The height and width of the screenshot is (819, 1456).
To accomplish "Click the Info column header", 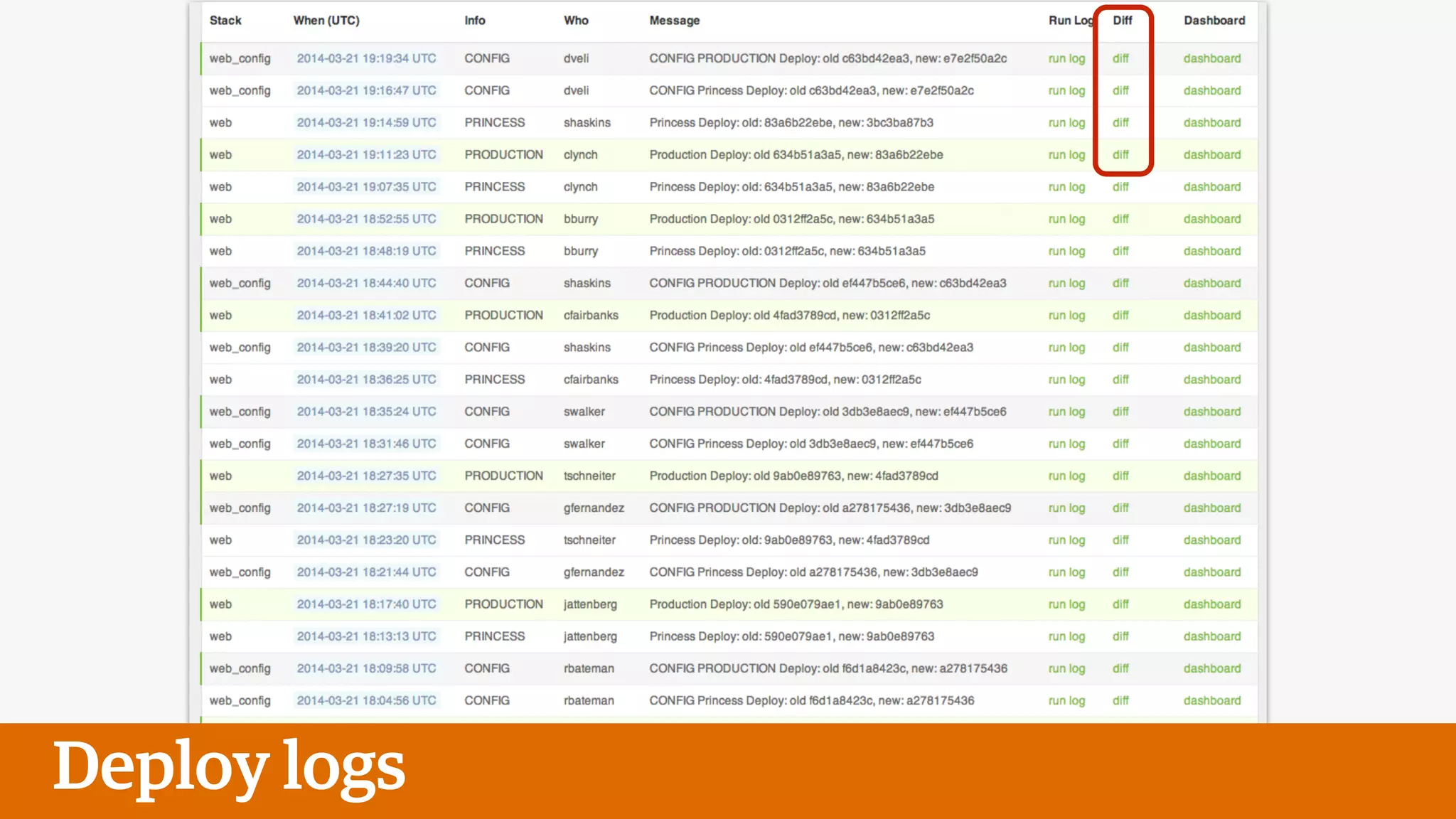I will 475,21.
